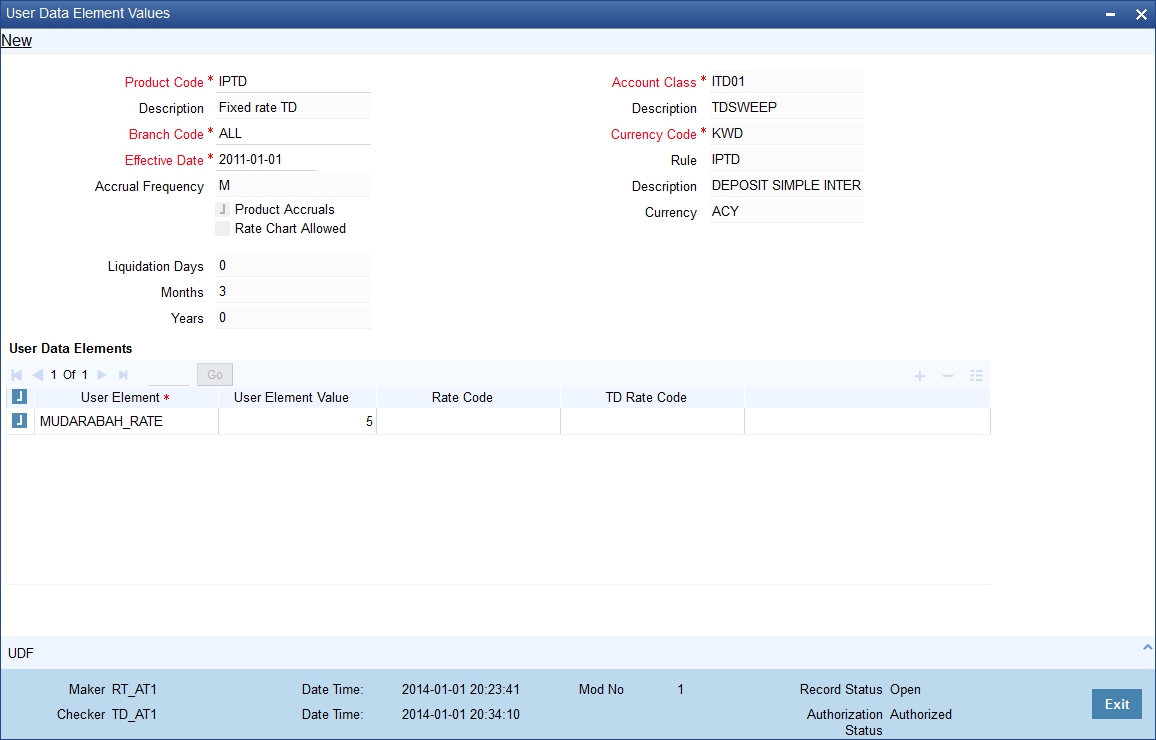Go to last page of User Data Elements

123,375
